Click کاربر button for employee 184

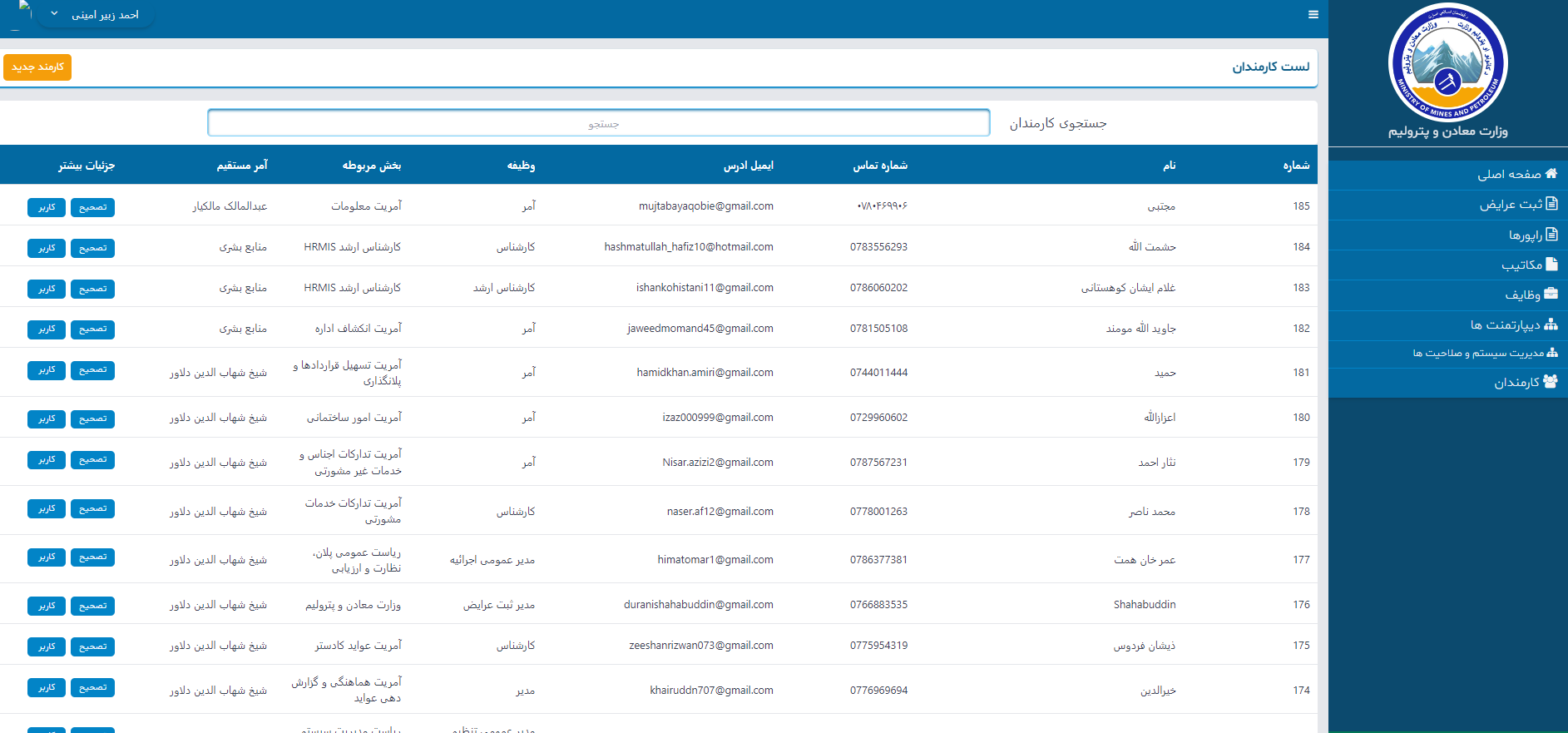click(x=47, y=248)
